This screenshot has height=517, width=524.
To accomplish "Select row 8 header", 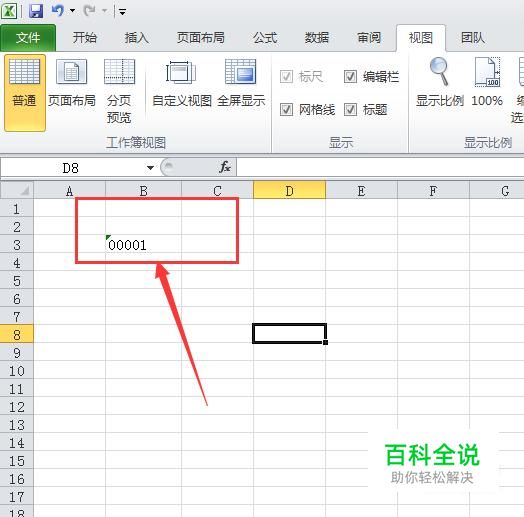I will (x=17, y=335).
